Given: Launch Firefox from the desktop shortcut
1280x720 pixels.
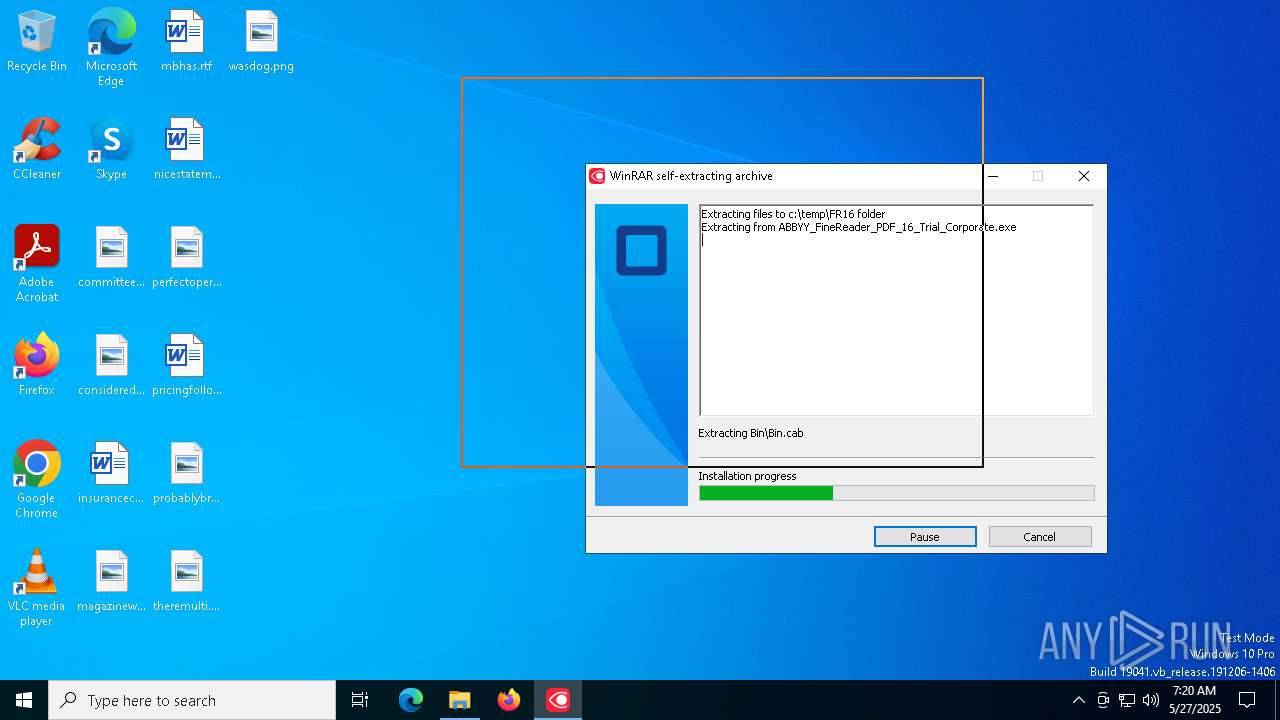Looking at the screenshot, I should pos(37,366).
